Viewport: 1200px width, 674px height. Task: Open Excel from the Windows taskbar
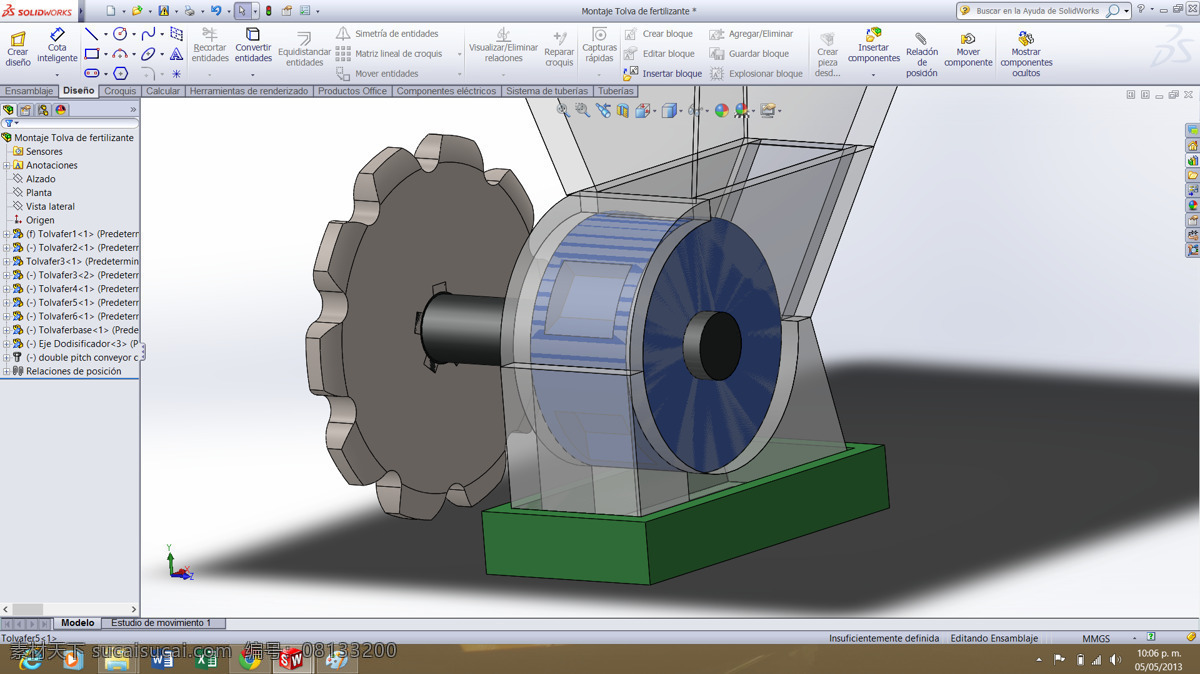click(x=207, y=660)
